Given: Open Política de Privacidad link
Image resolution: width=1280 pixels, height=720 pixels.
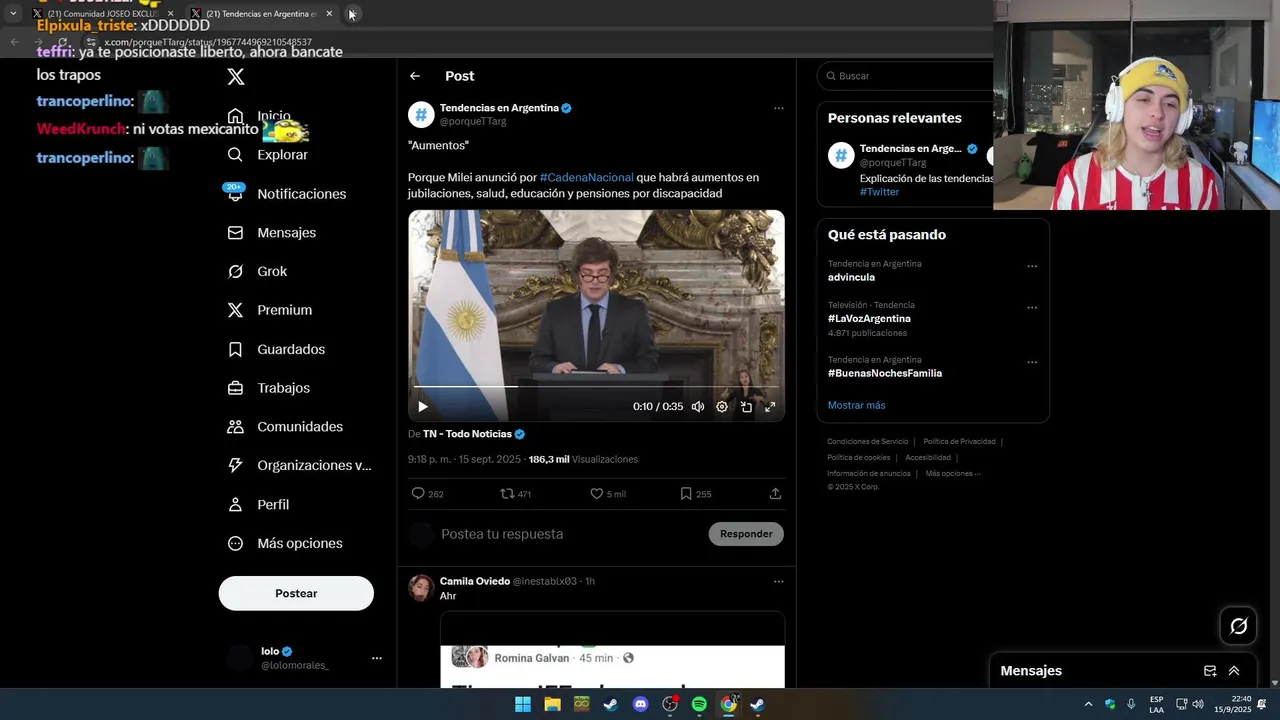Looking at the screenshot, I should click(959, 442).
